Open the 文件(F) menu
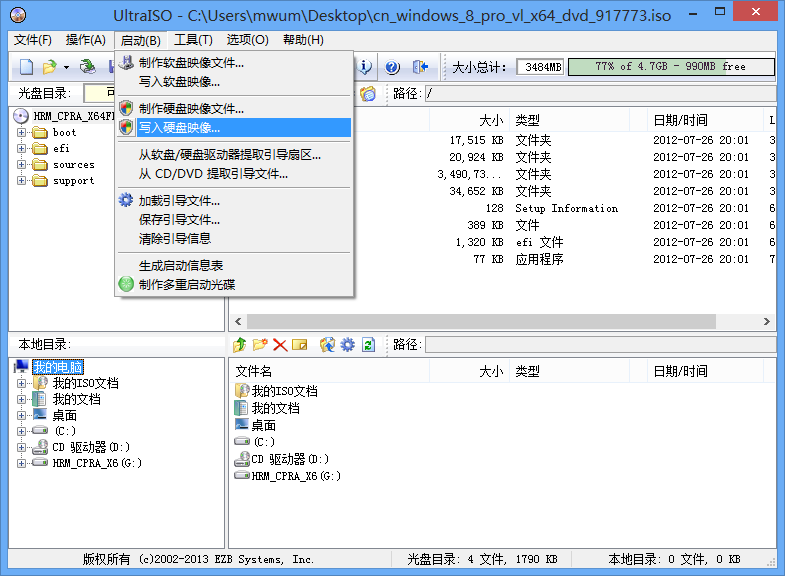 33,40
